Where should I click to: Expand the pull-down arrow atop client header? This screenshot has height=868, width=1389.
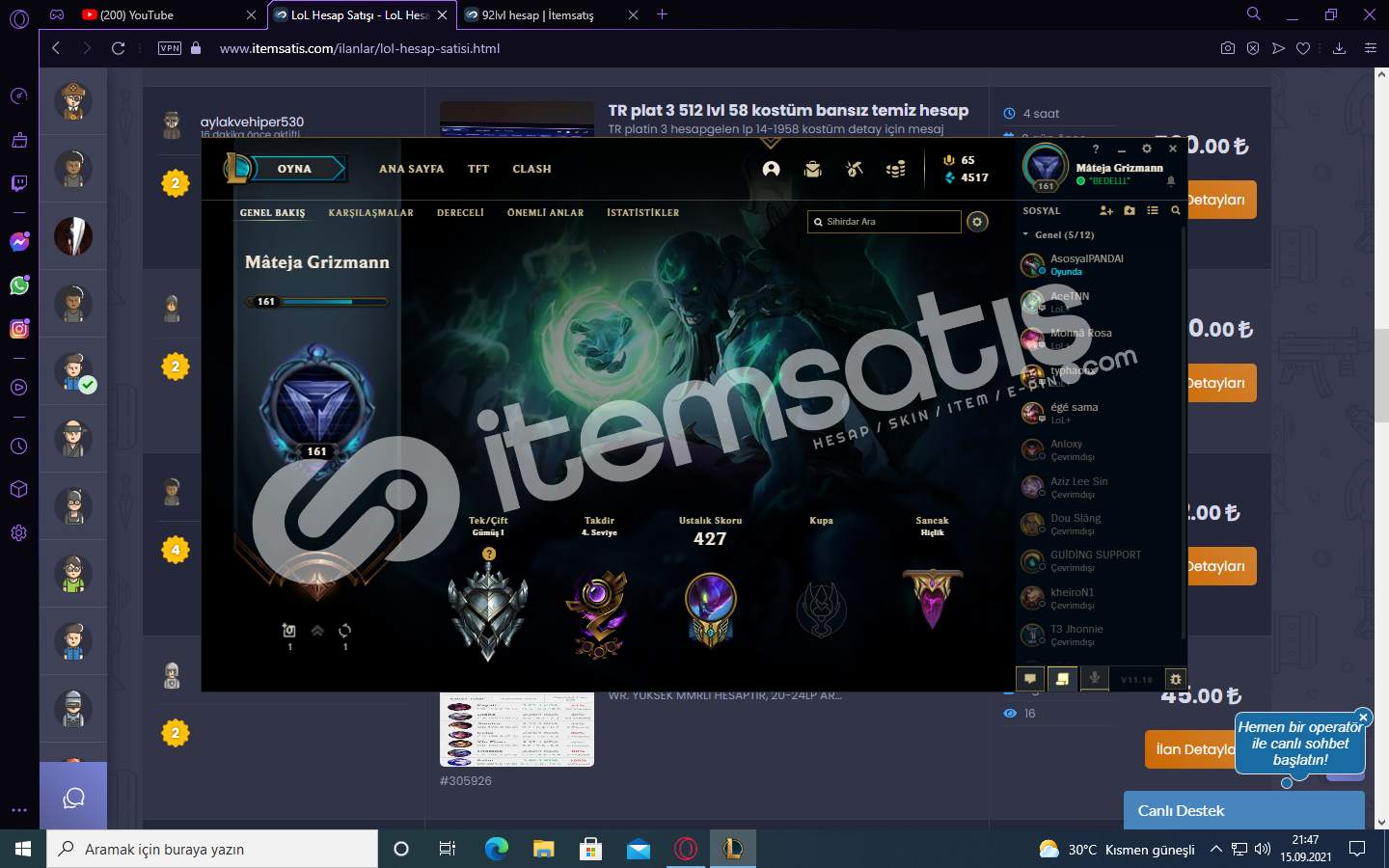tap(770, 143)
